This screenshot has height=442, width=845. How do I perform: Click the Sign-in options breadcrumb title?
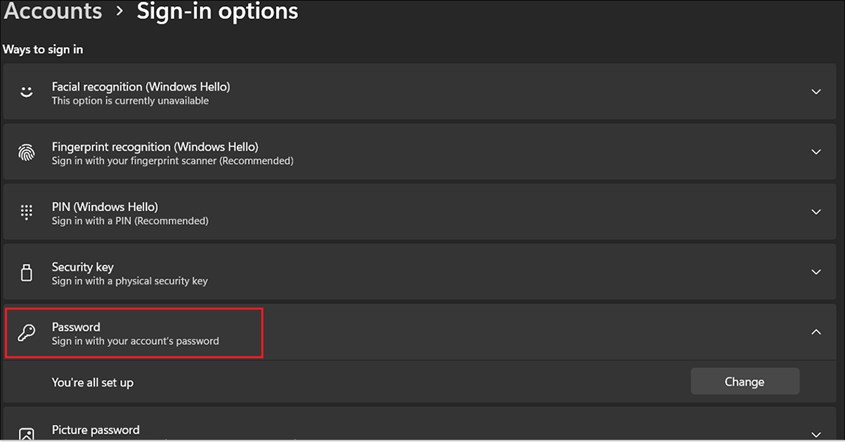217,12
